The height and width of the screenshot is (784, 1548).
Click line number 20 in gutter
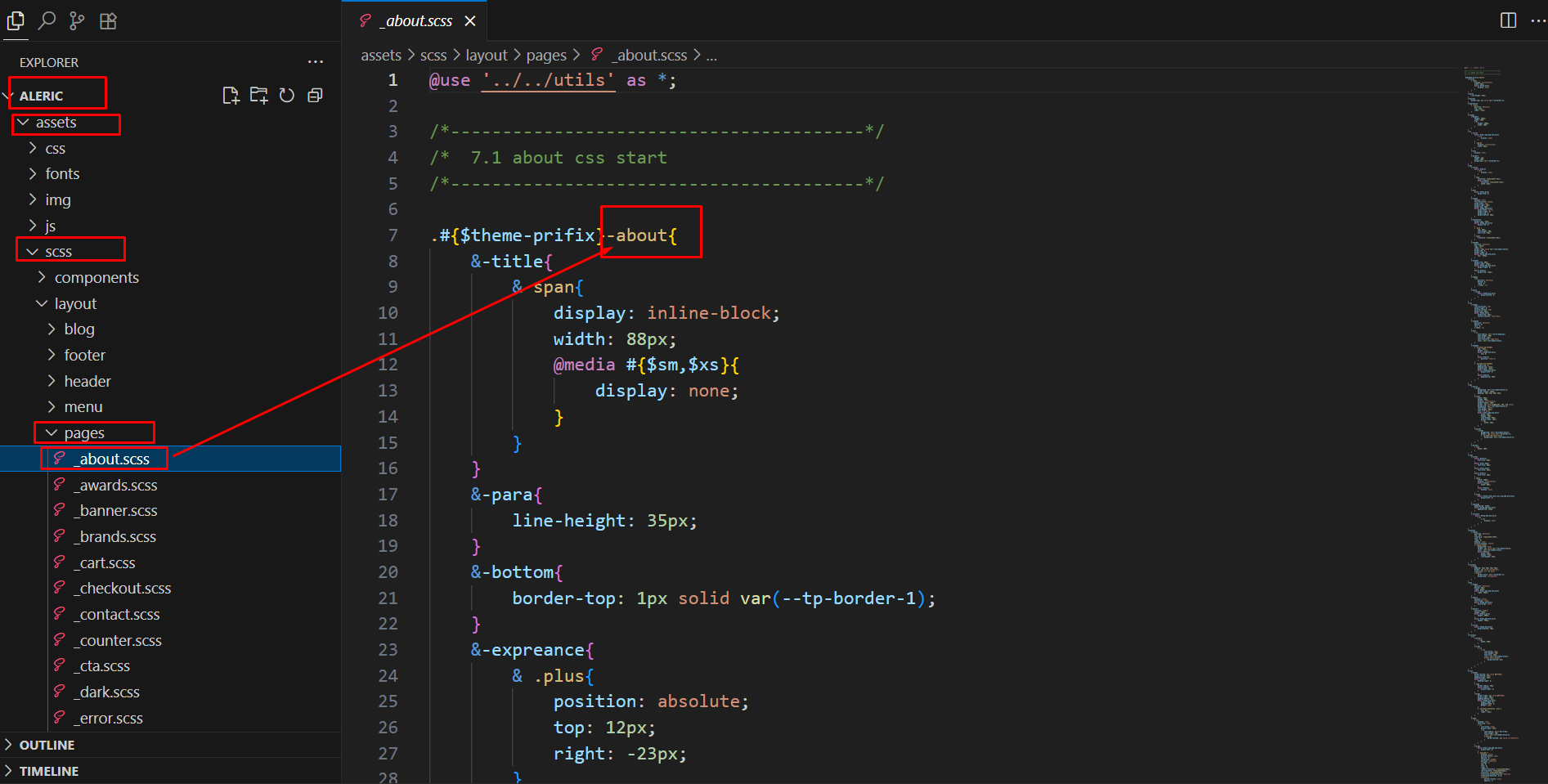388,572
